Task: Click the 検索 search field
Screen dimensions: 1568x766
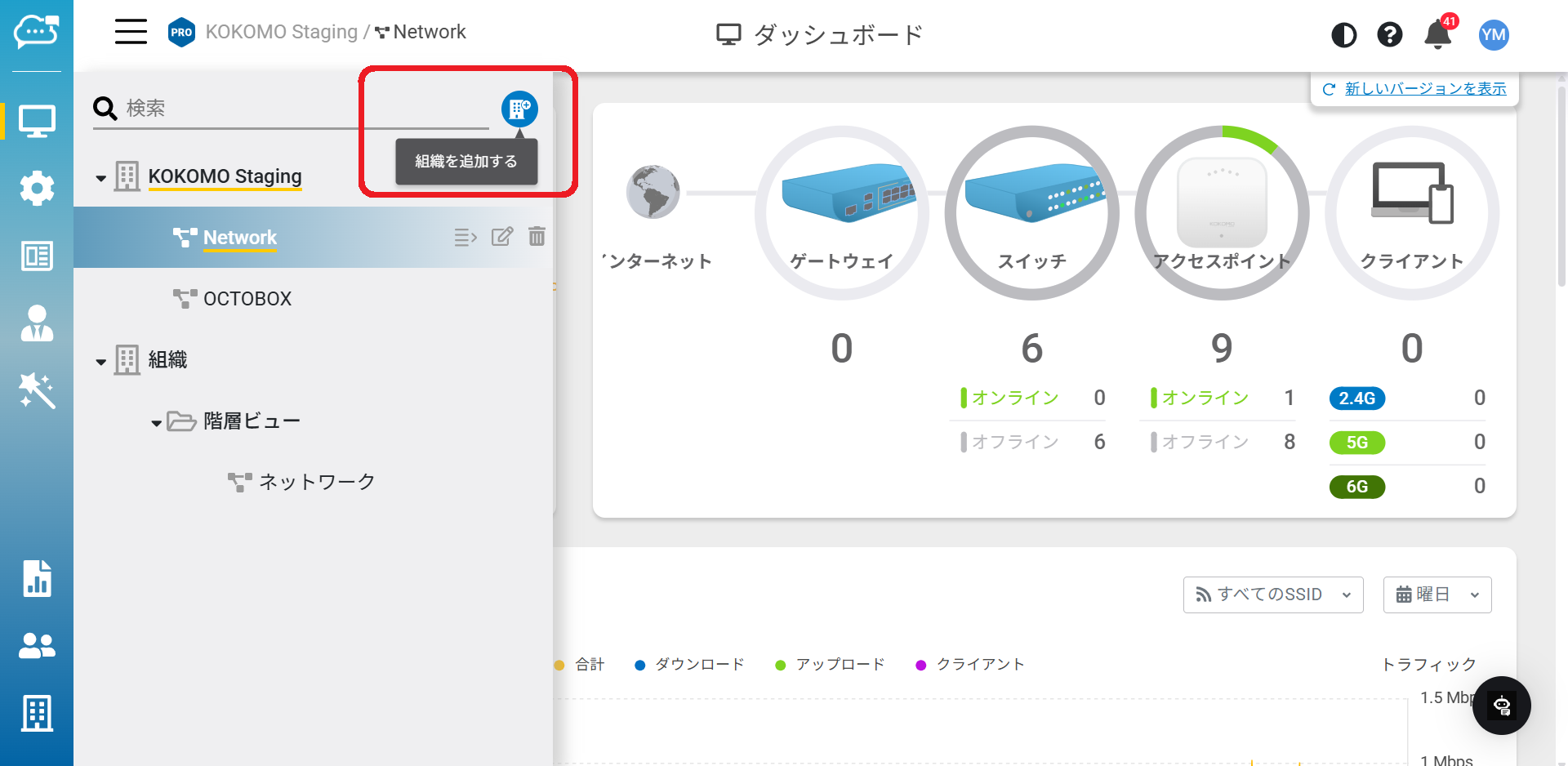Action: [x=302, y=109]
